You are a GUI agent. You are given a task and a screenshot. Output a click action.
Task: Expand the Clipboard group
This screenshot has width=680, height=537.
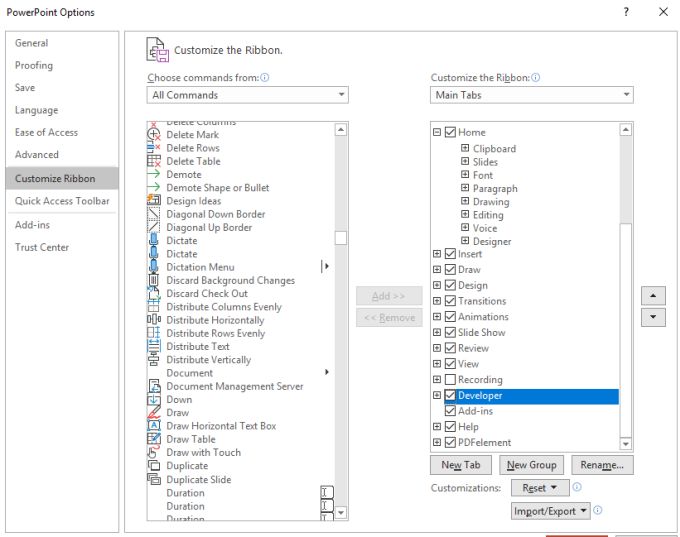pos(465,148)
